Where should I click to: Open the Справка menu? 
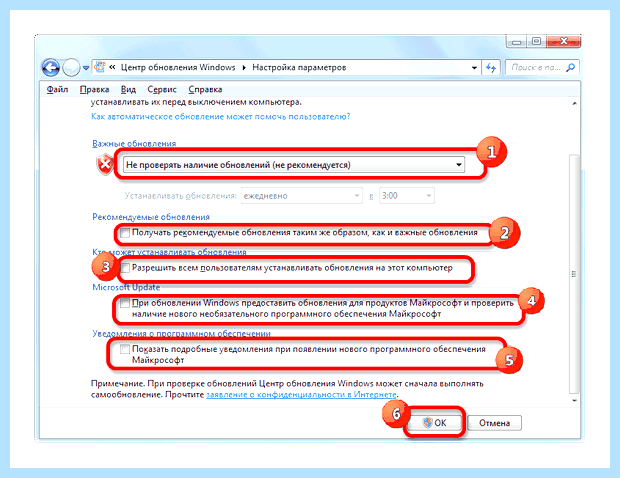[x=205, y=89]
